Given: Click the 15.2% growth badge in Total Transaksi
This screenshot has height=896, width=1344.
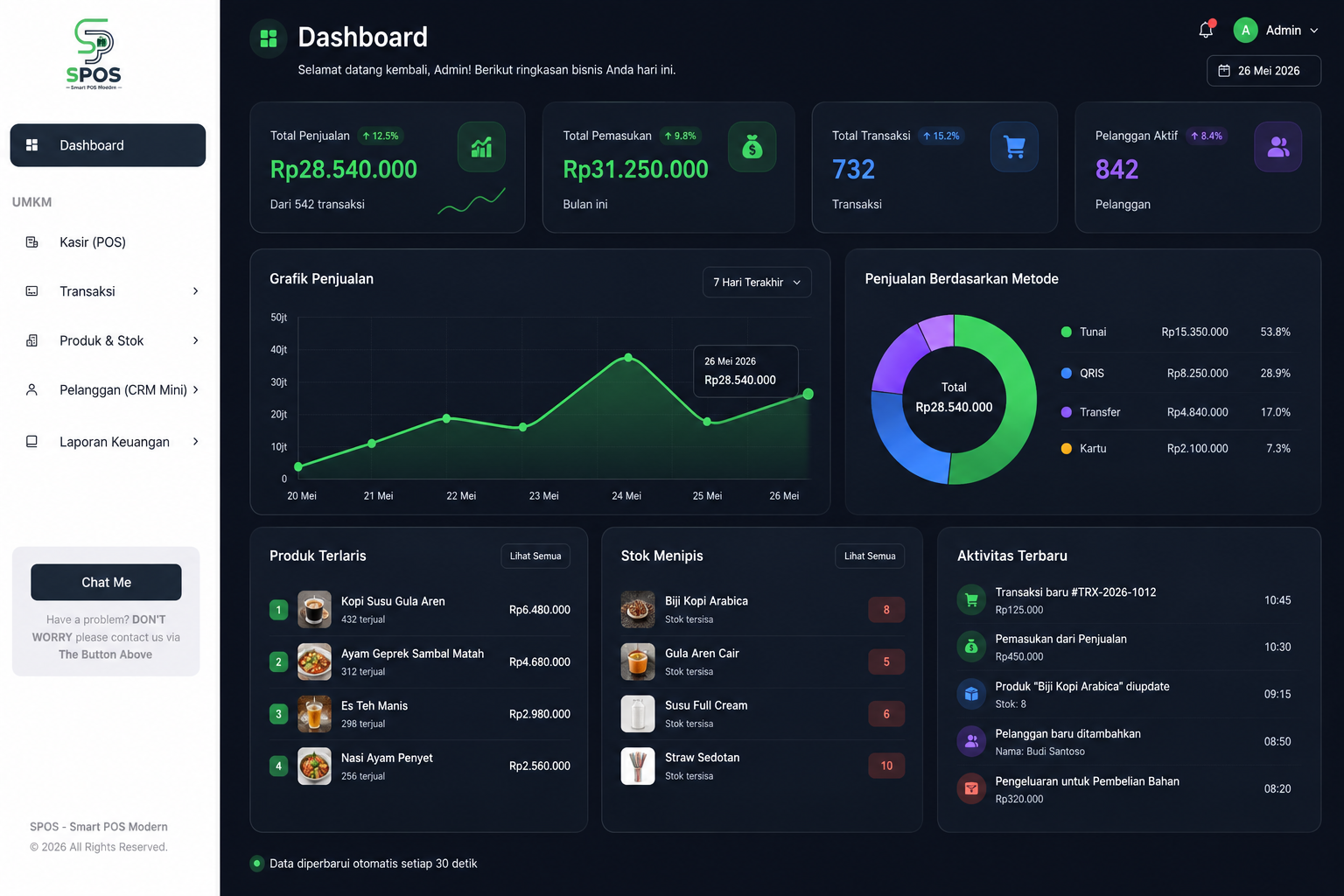Looking at the screenshot, I should (941, 136).
